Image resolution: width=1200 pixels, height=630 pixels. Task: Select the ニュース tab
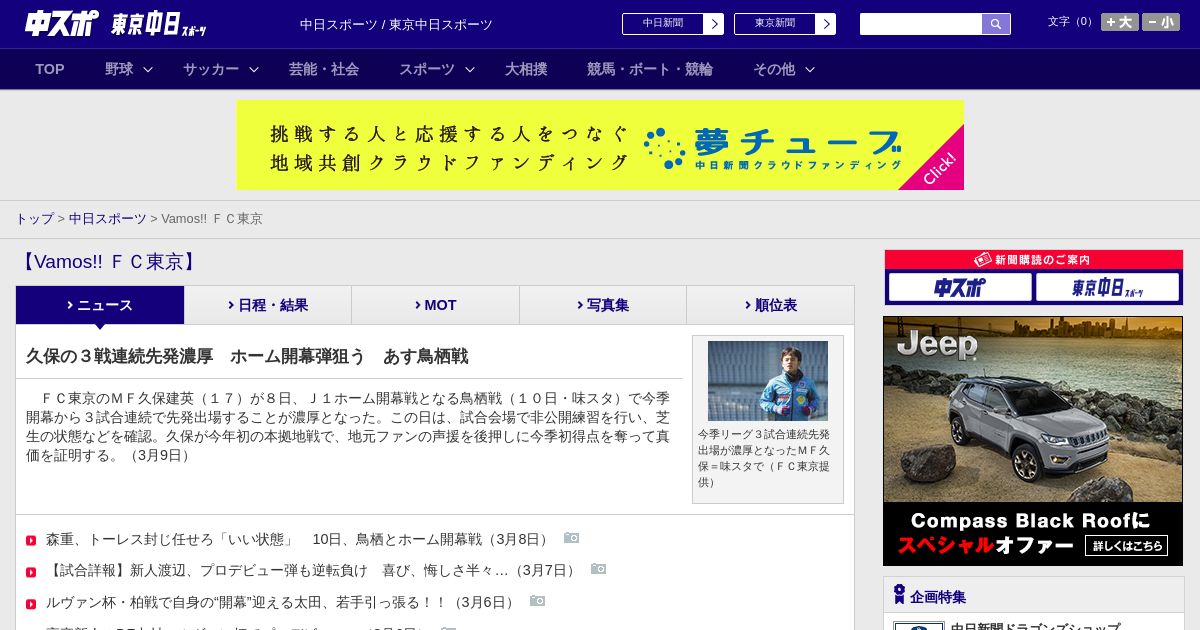pyautogui.click(x=100, y=305)
